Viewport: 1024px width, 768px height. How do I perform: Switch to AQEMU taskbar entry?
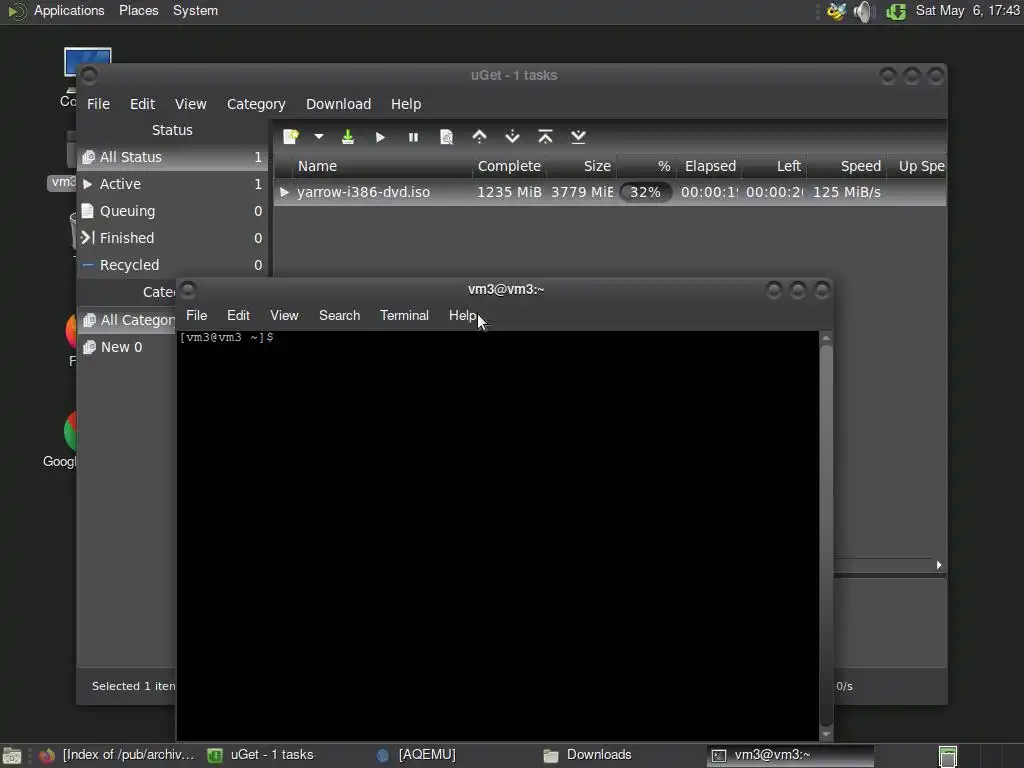418,755
